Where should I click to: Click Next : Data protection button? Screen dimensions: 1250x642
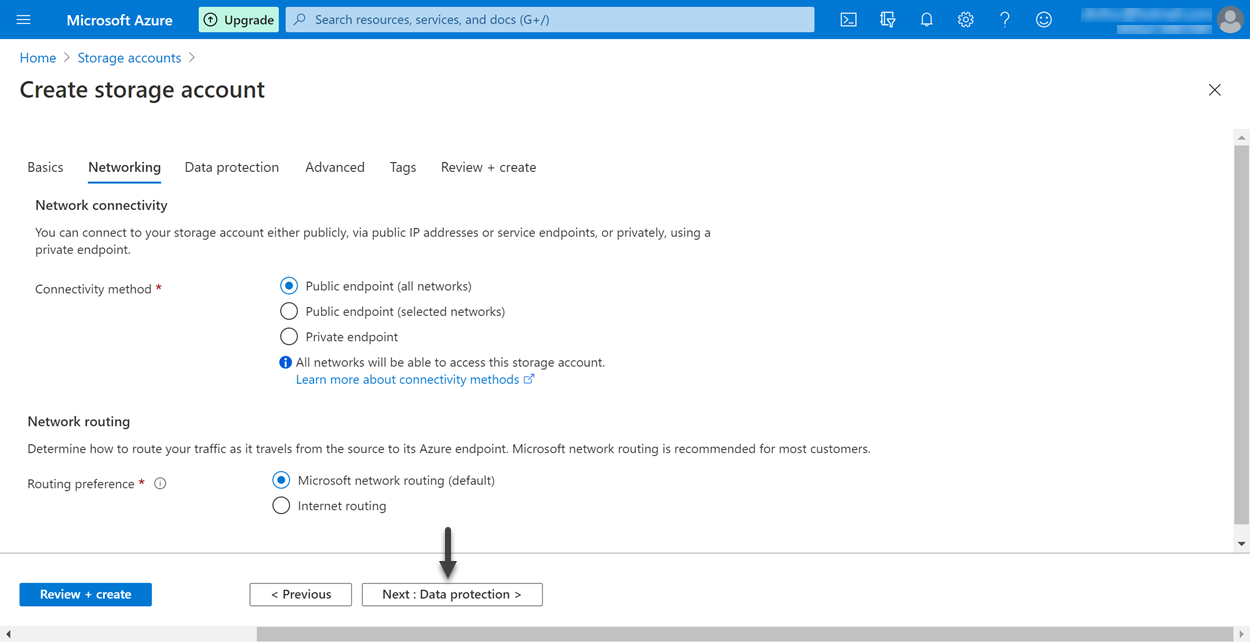[x=452, y=594]
